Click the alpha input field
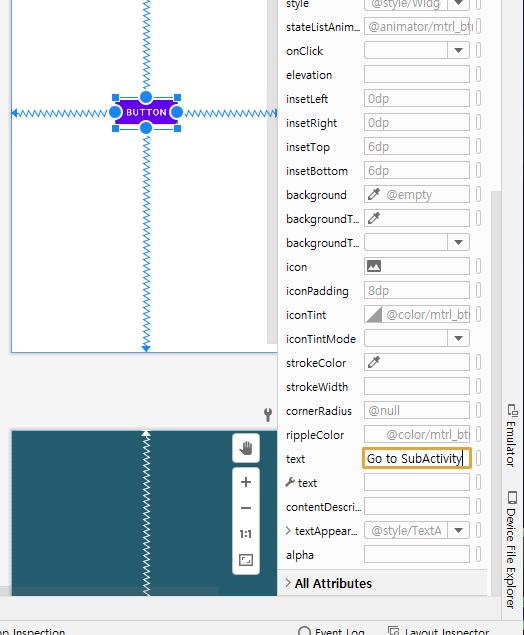The height and width of the screenshot is (635, 524). pos(417,554)
